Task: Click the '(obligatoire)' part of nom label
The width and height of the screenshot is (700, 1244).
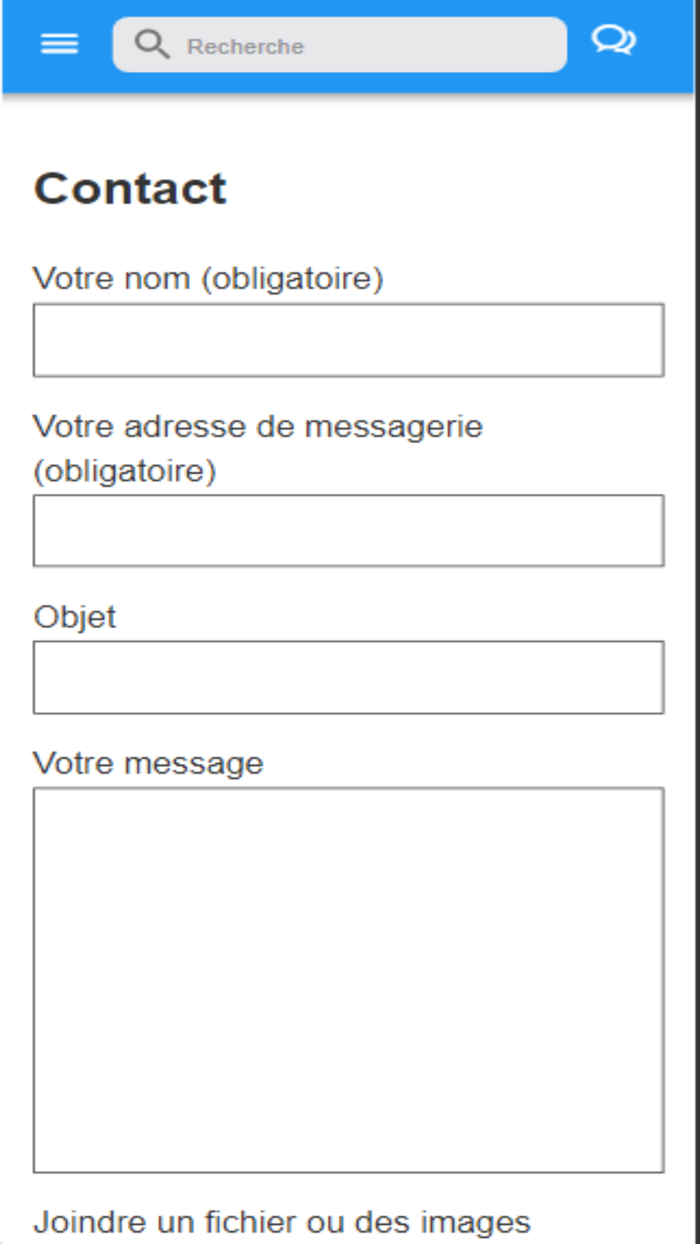Action: tap(292, 279)
